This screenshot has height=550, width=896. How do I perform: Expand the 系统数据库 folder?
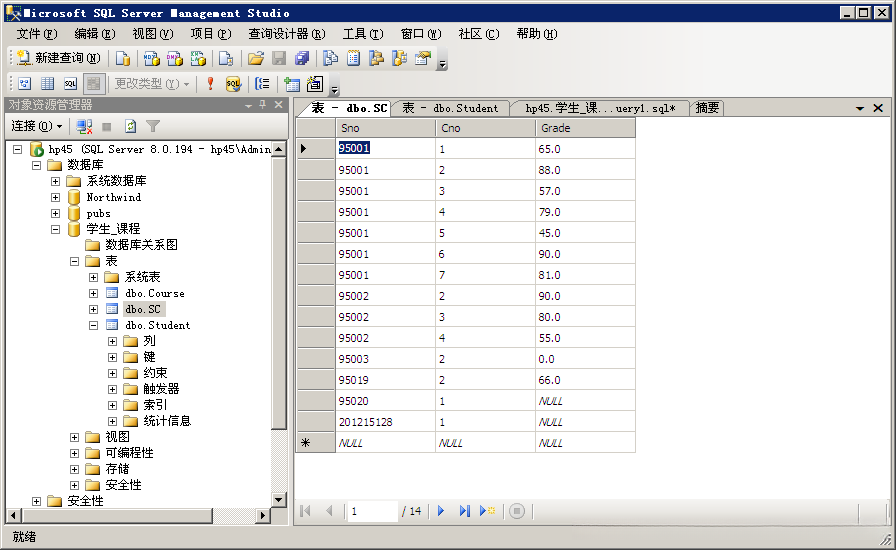pos(55,181)
